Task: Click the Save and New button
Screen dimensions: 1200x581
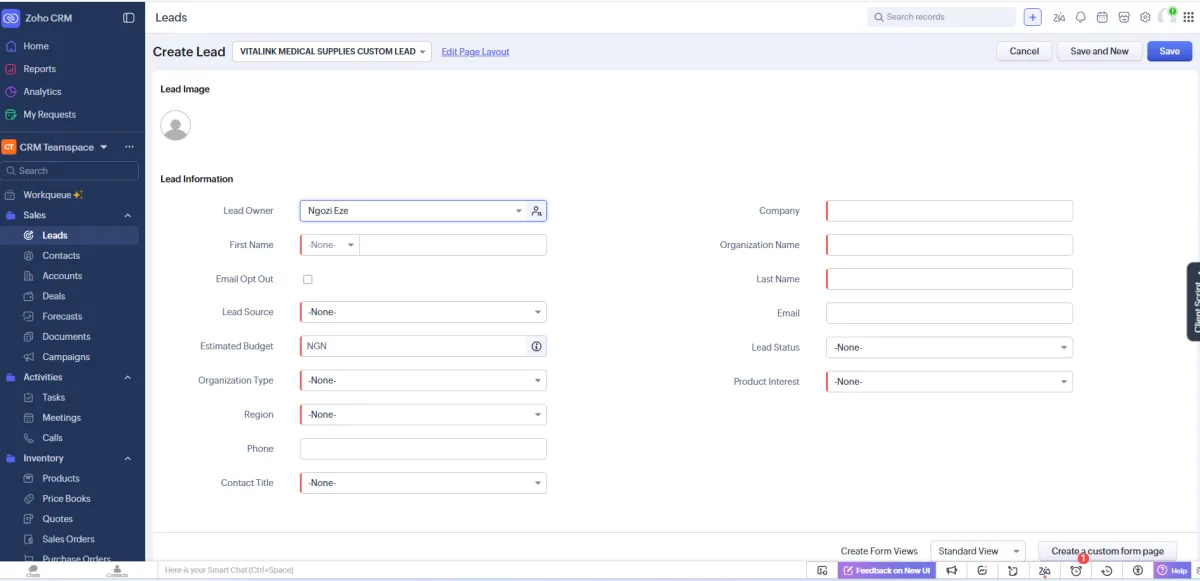Action: point(1099,51)
